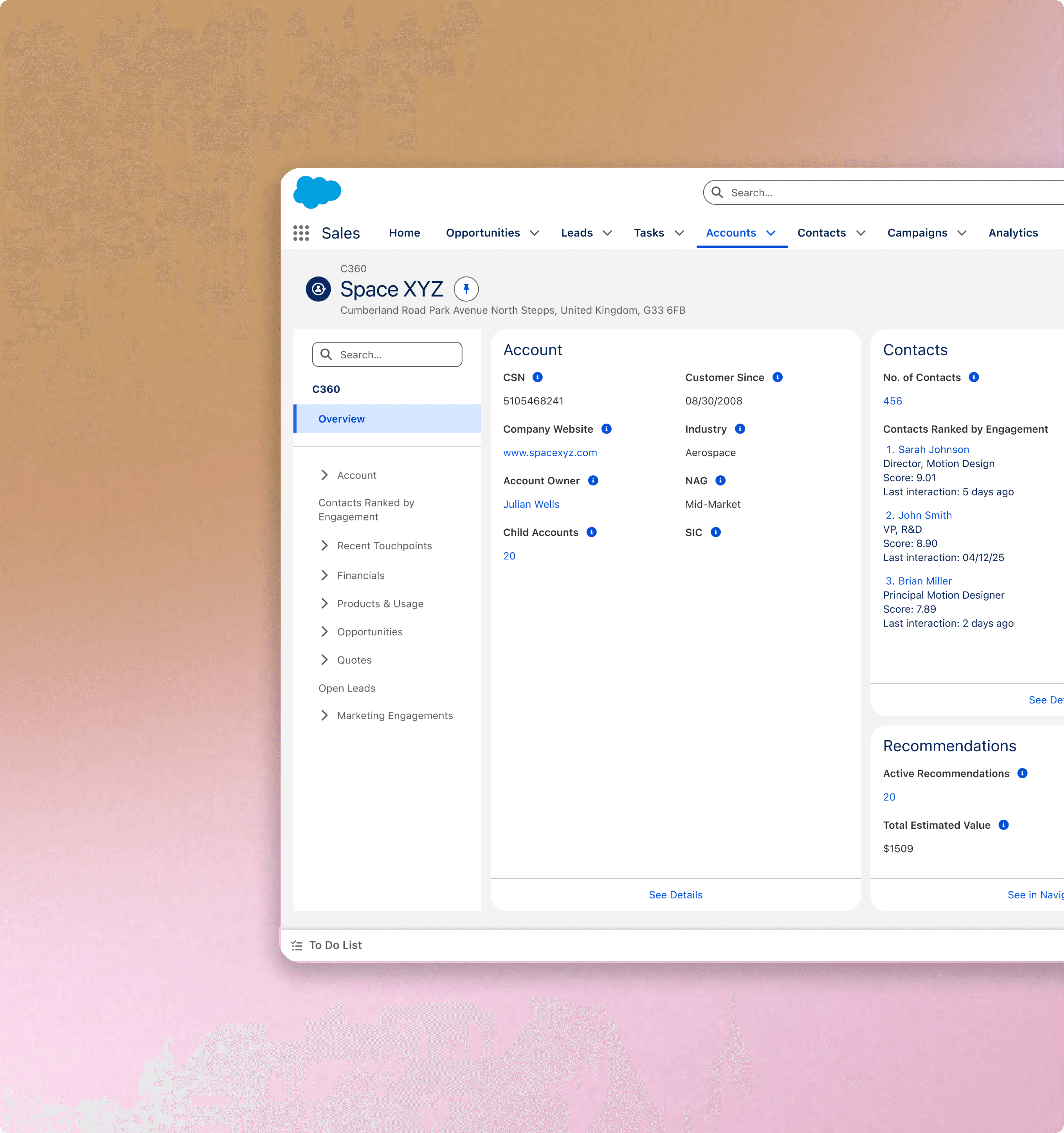Expand the Financials sidebar section
The width and height of the screenshot is (1064, 1133).
click(x=324, y=576)
